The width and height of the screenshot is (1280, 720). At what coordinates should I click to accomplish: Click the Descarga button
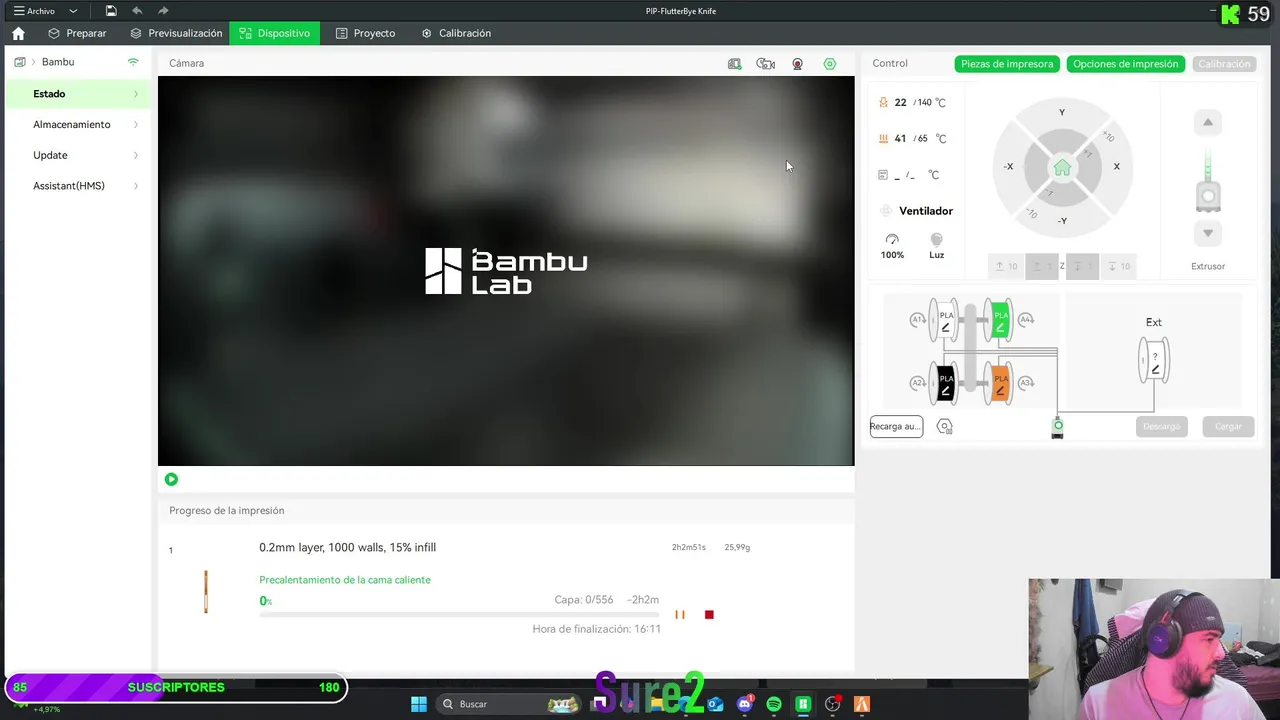[x=1161, y=427]
